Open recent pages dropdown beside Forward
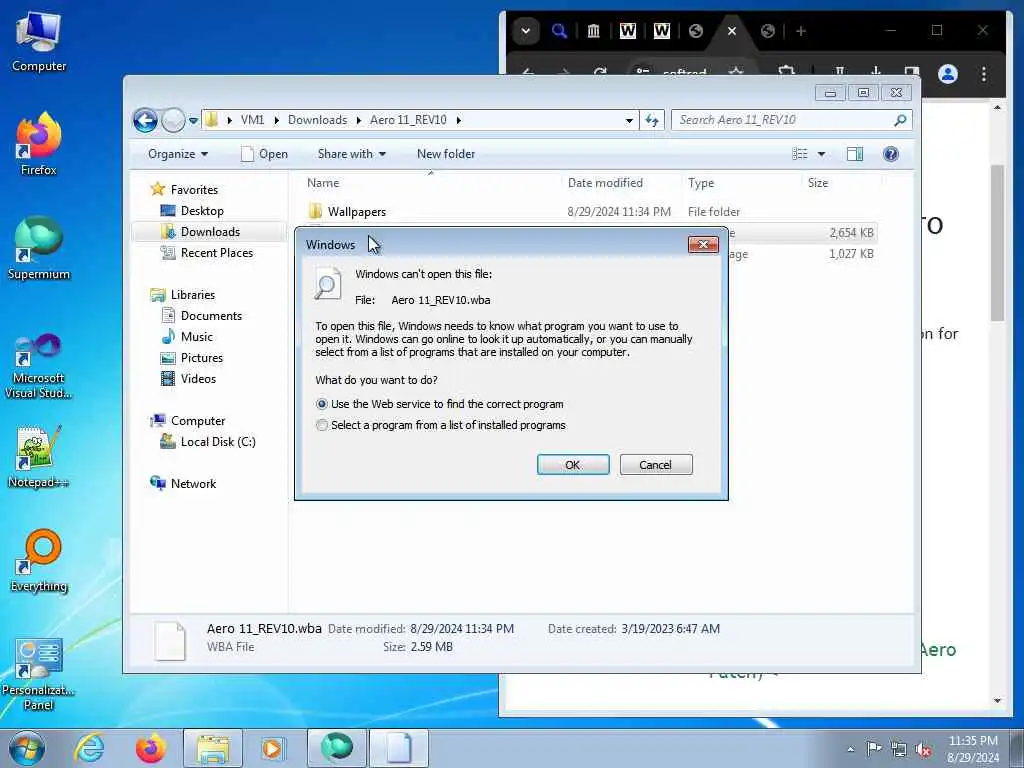Viewport: 1024px width, 768px height. 193,121
